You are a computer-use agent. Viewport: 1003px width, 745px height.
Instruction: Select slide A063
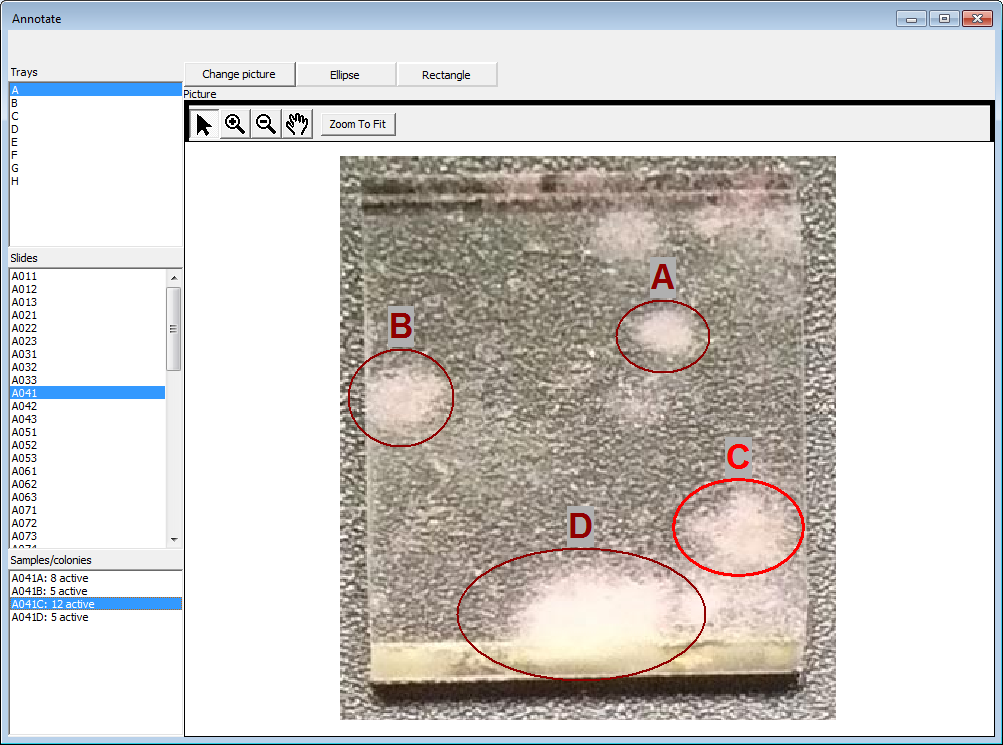[x=88, y=497]
